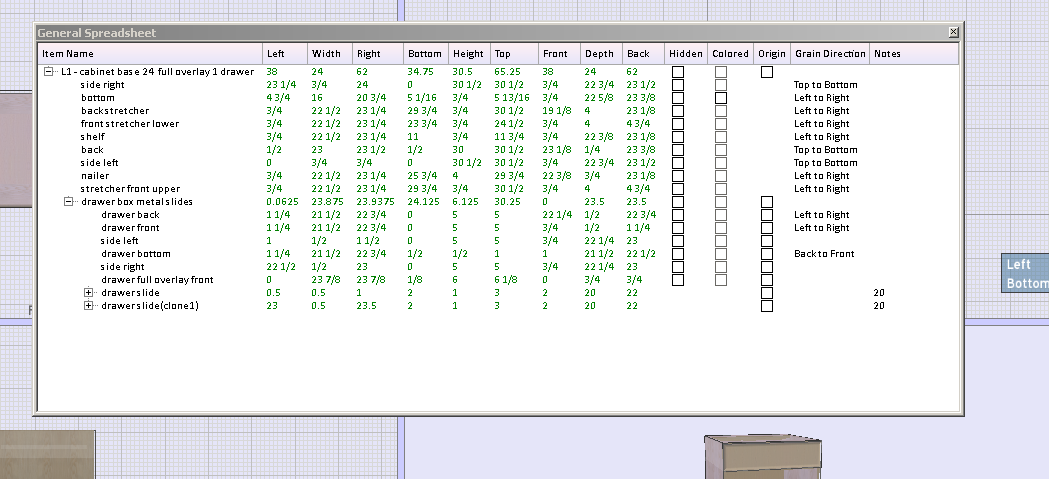The image size is (1049, 479).
Task: Expand the drawer slide(clone1) row
Action: point(88,306)
